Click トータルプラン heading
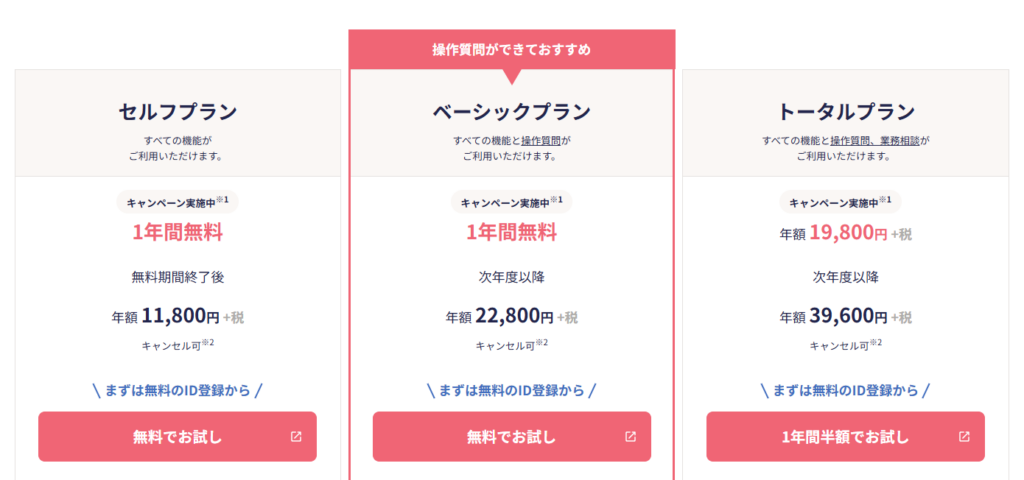1024x480 pixels. point(845,111)
